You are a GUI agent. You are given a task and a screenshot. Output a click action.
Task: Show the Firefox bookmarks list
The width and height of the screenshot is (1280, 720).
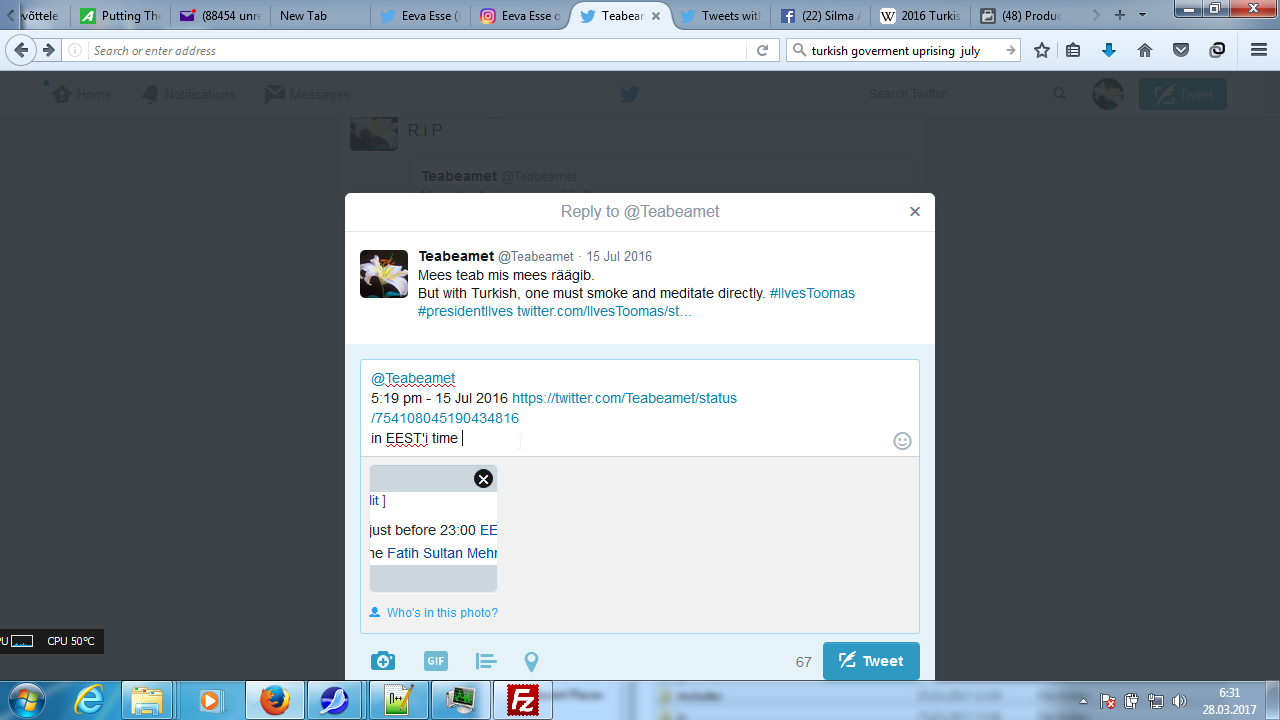pyautogui.click(x=1073, y=50)
